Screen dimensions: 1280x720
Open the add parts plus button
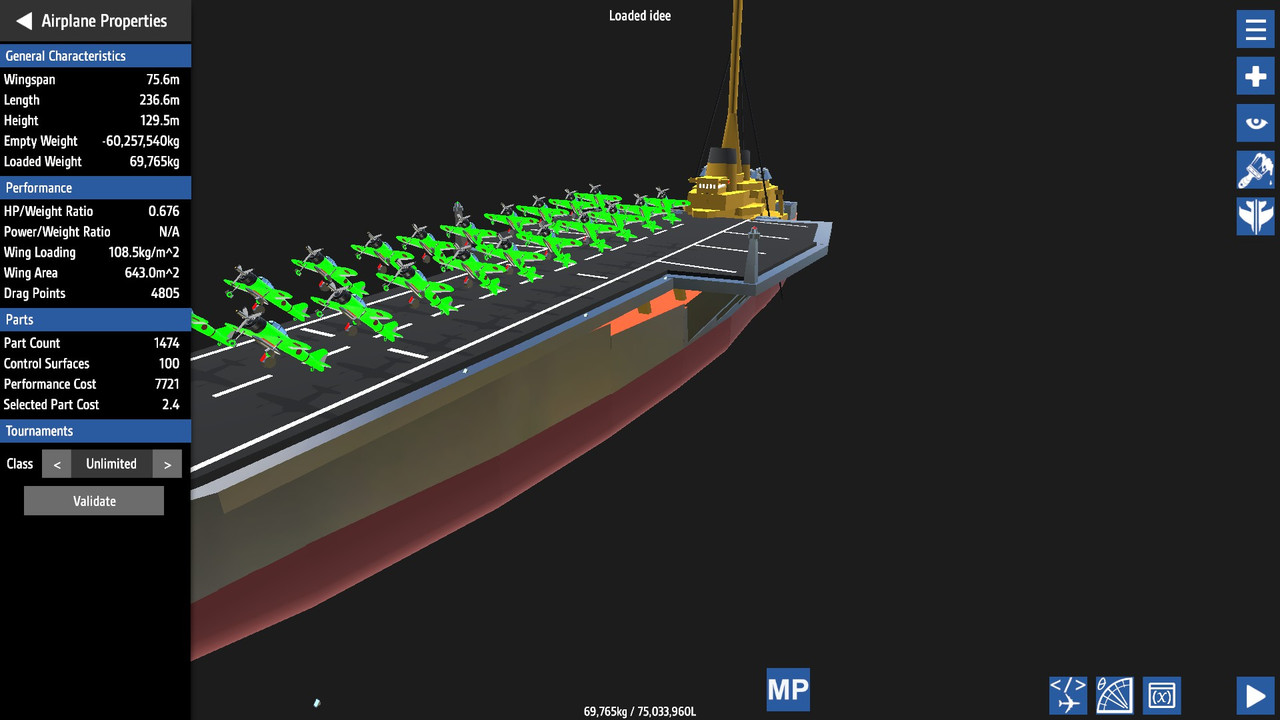pyautogui.click(x=1255, y=76)
